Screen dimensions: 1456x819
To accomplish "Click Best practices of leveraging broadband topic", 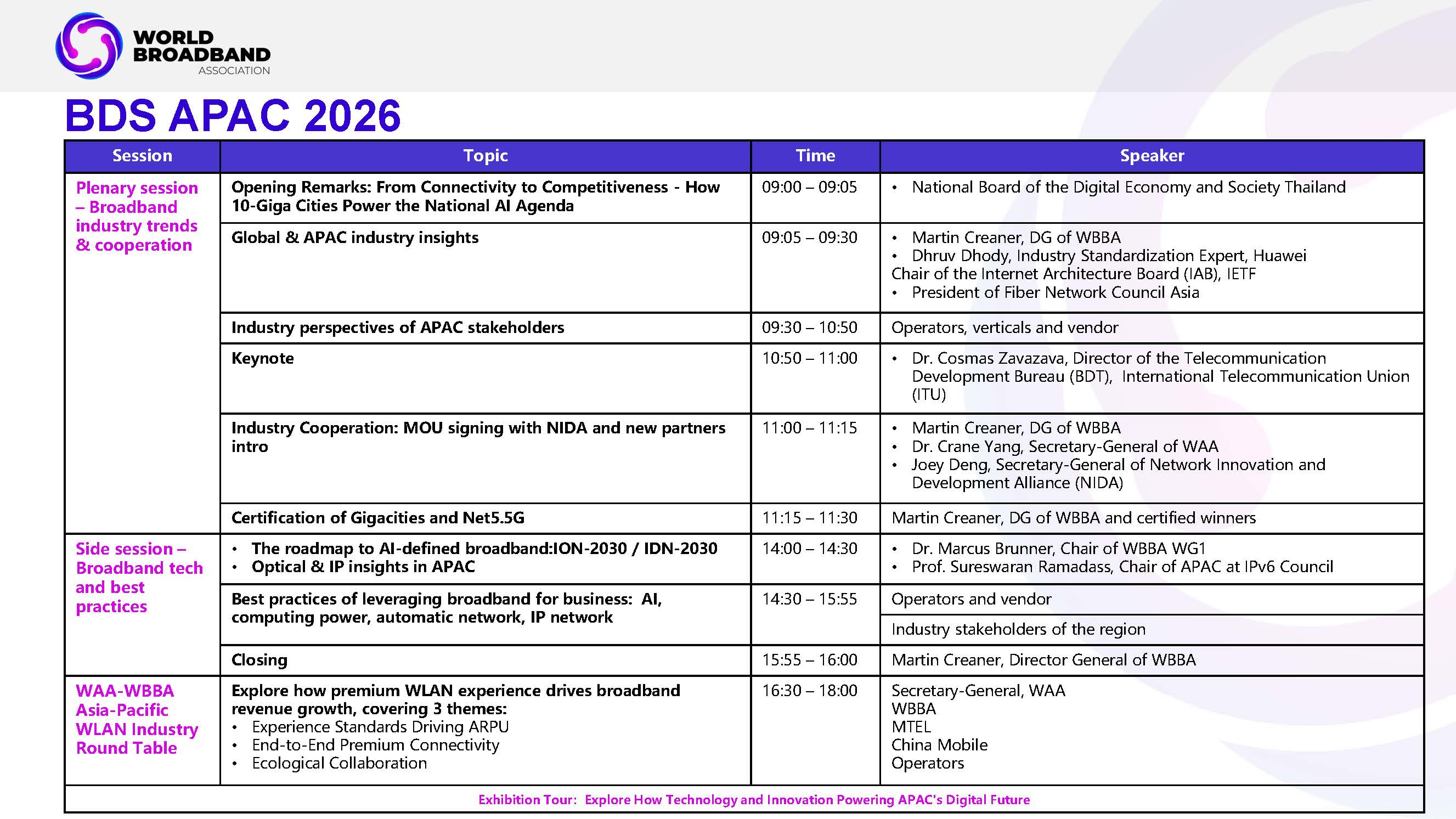I will point(486,614).
